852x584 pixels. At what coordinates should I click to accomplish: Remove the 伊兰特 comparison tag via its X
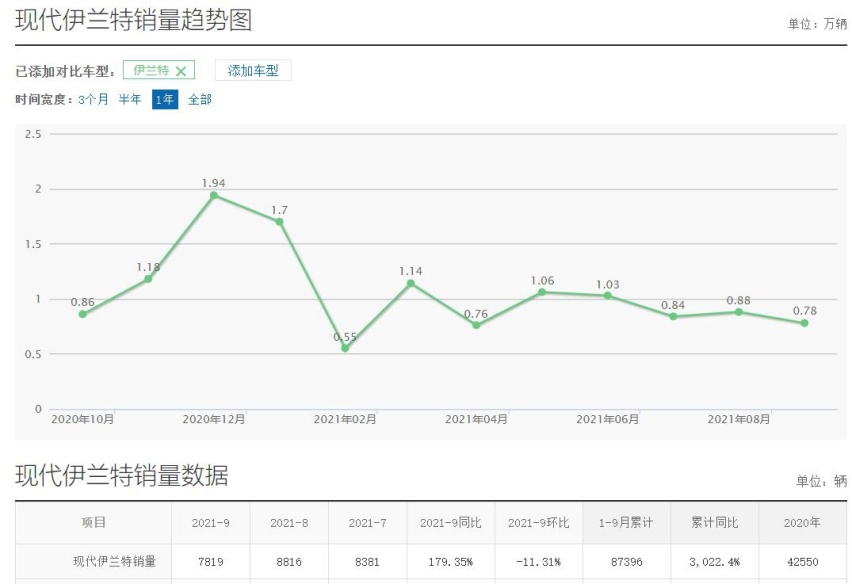coord(181,71)
